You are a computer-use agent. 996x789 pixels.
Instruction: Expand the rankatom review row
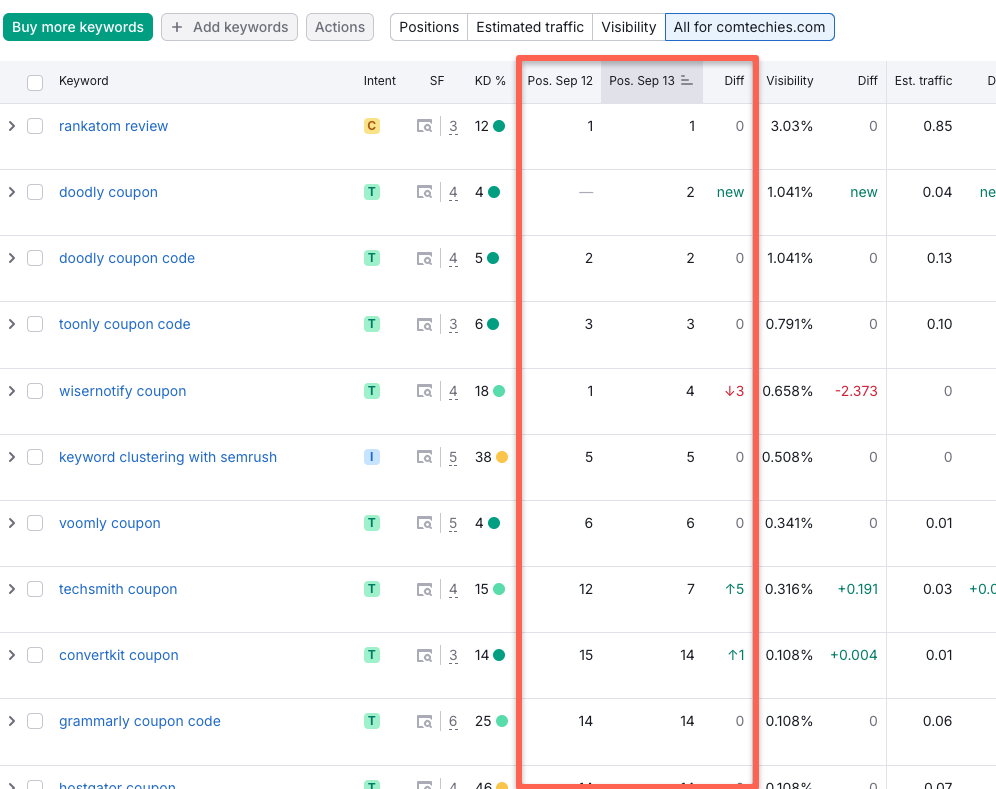click(x=11, y=126)
